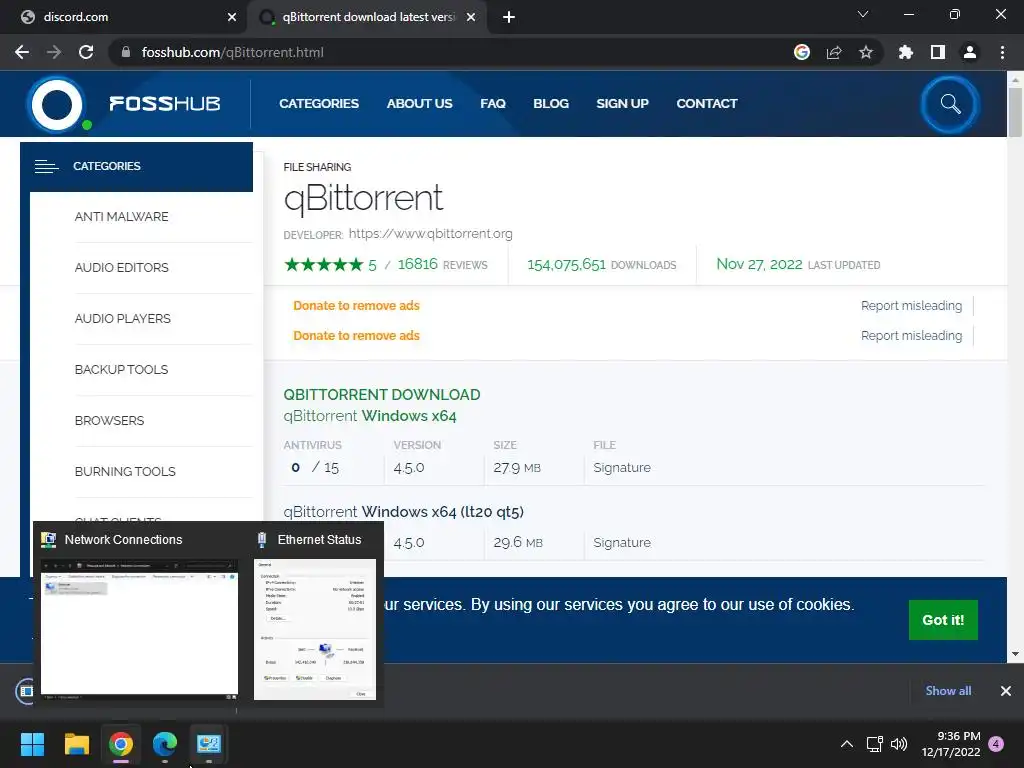Open the Chrome profile menu
This screenshot has height=768, width=1024.
click(x=970, y=52)
